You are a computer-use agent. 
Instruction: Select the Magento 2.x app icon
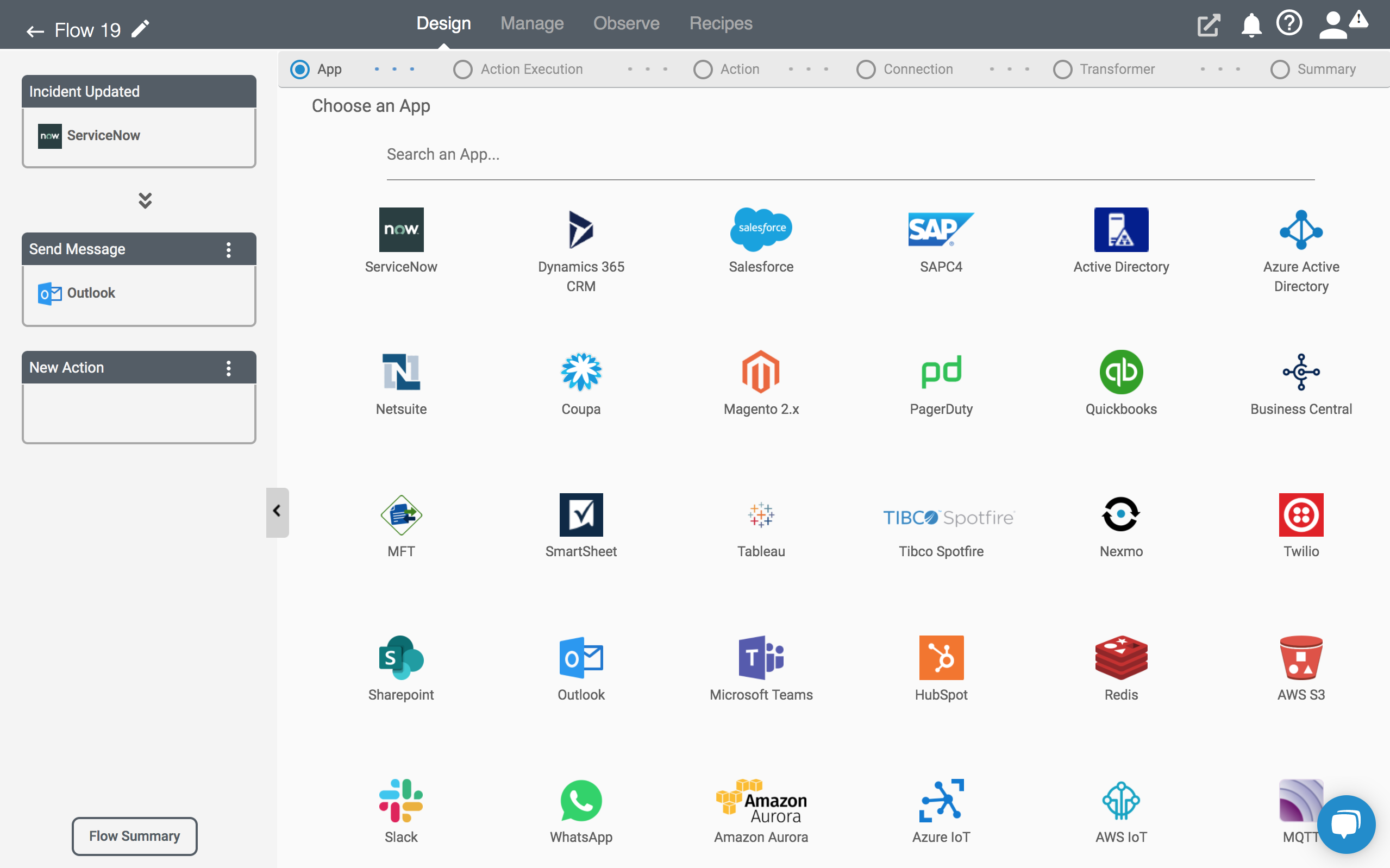[761, 372]
